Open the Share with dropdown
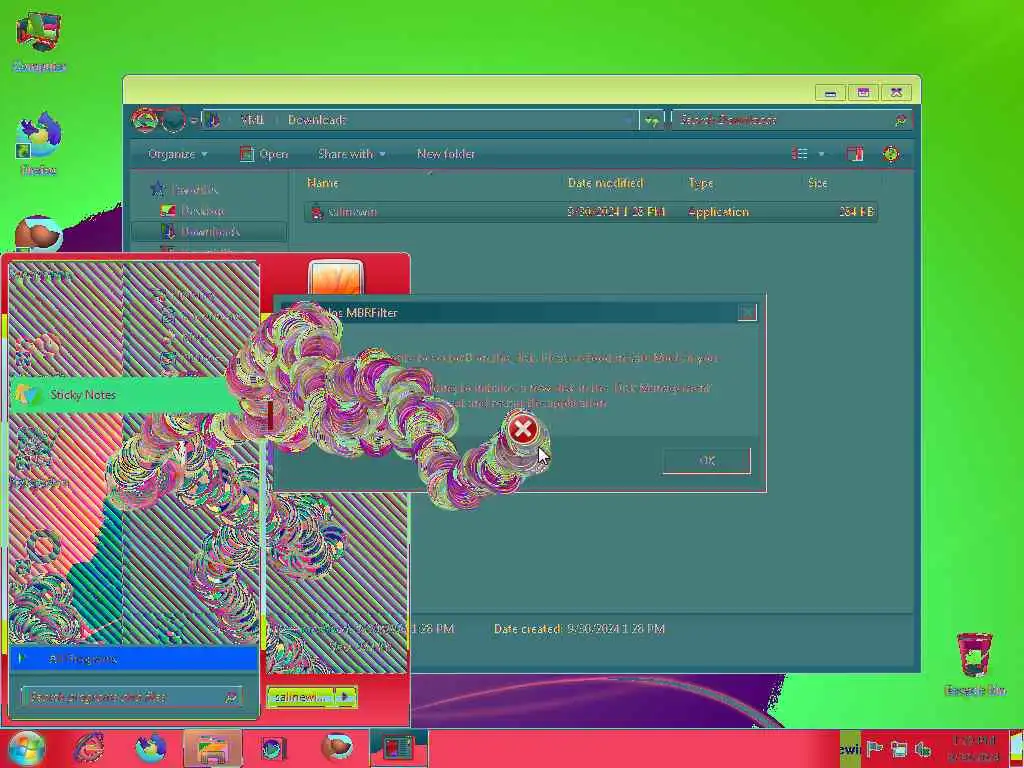Viewport: 1024px width, 768px height. point(351,154)
